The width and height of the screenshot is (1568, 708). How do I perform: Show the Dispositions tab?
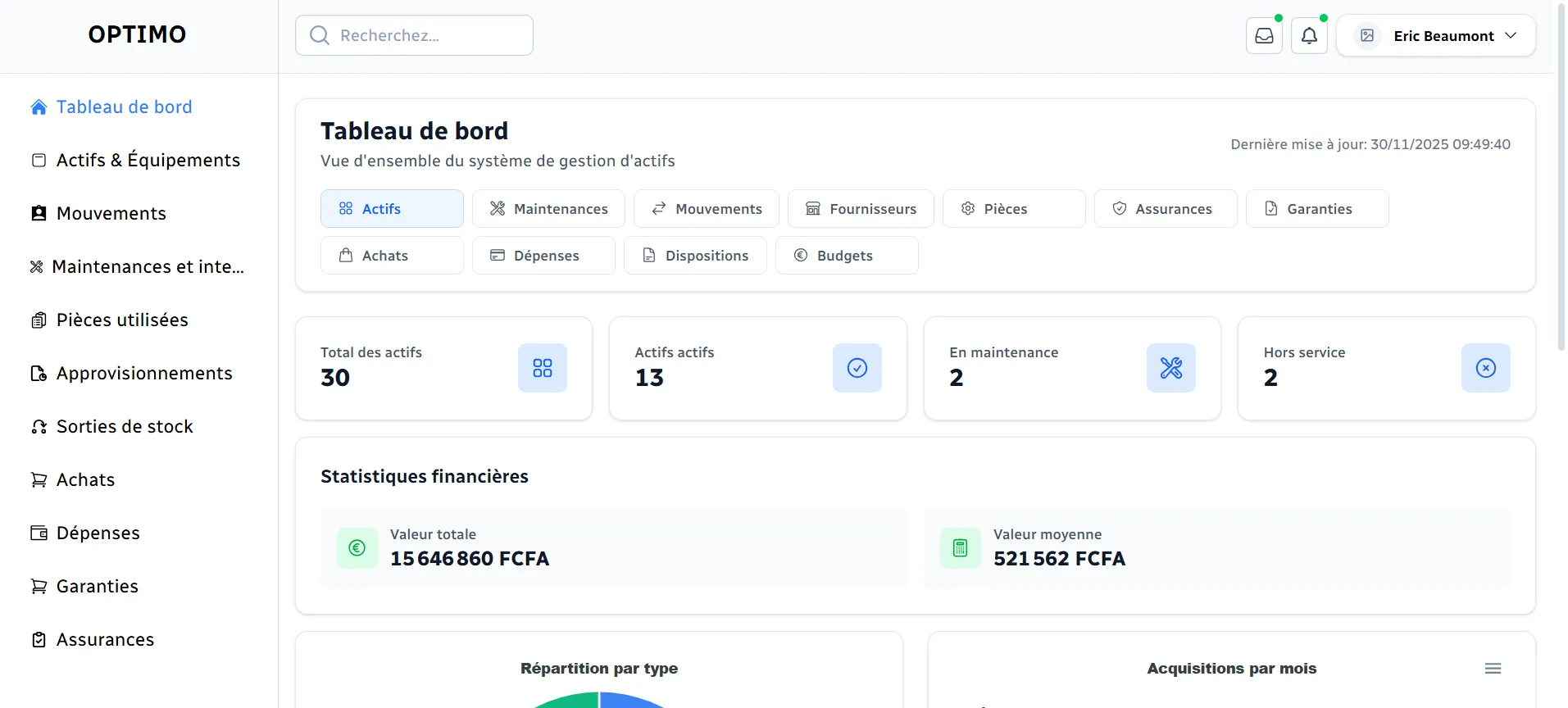click(x=695, y=256)
